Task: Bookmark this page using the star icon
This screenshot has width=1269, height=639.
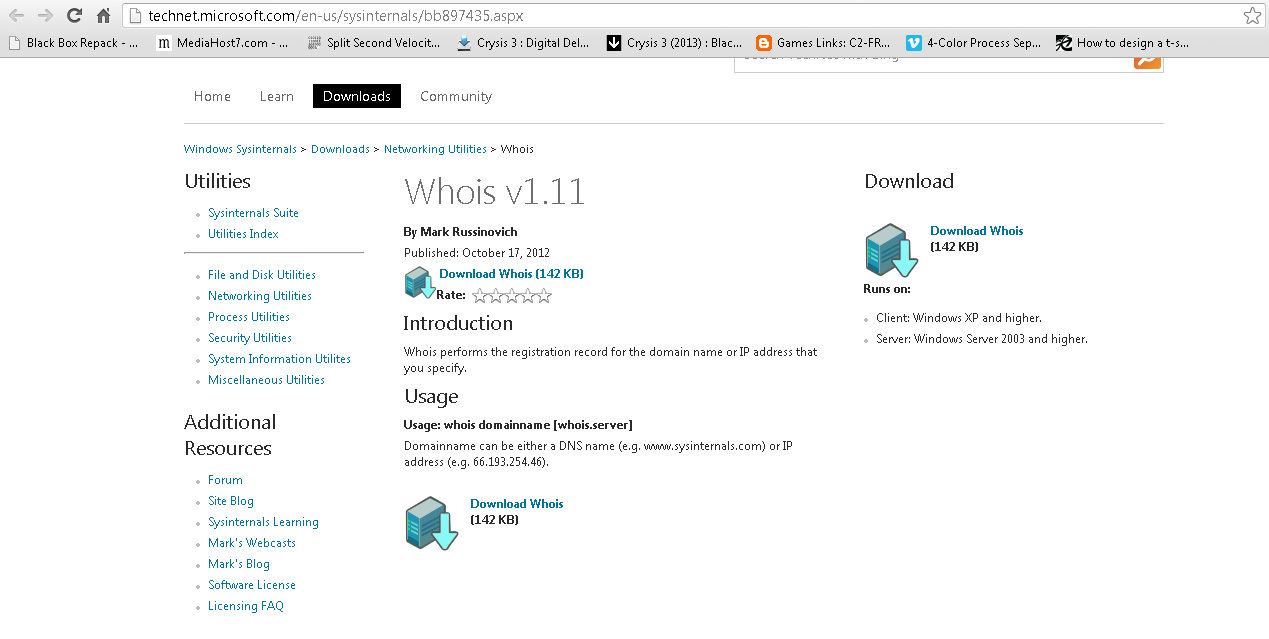Action: point(1252,15)
